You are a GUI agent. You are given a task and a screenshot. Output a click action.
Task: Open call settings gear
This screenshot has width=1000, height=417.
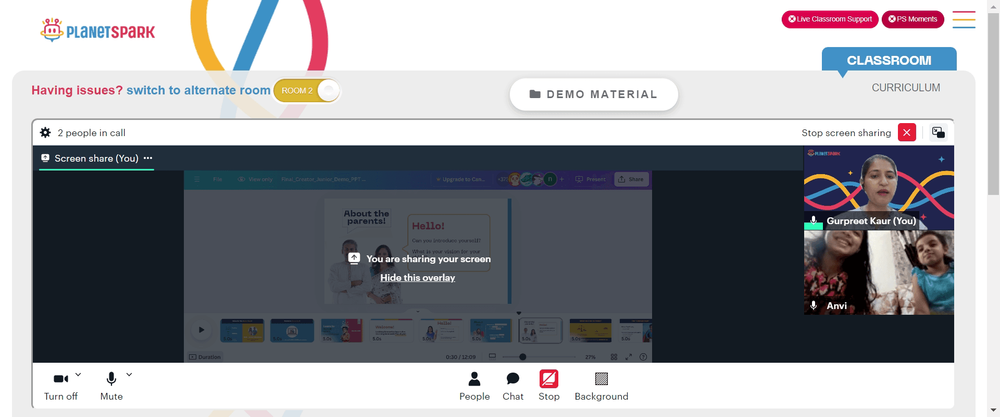(45, 133)
